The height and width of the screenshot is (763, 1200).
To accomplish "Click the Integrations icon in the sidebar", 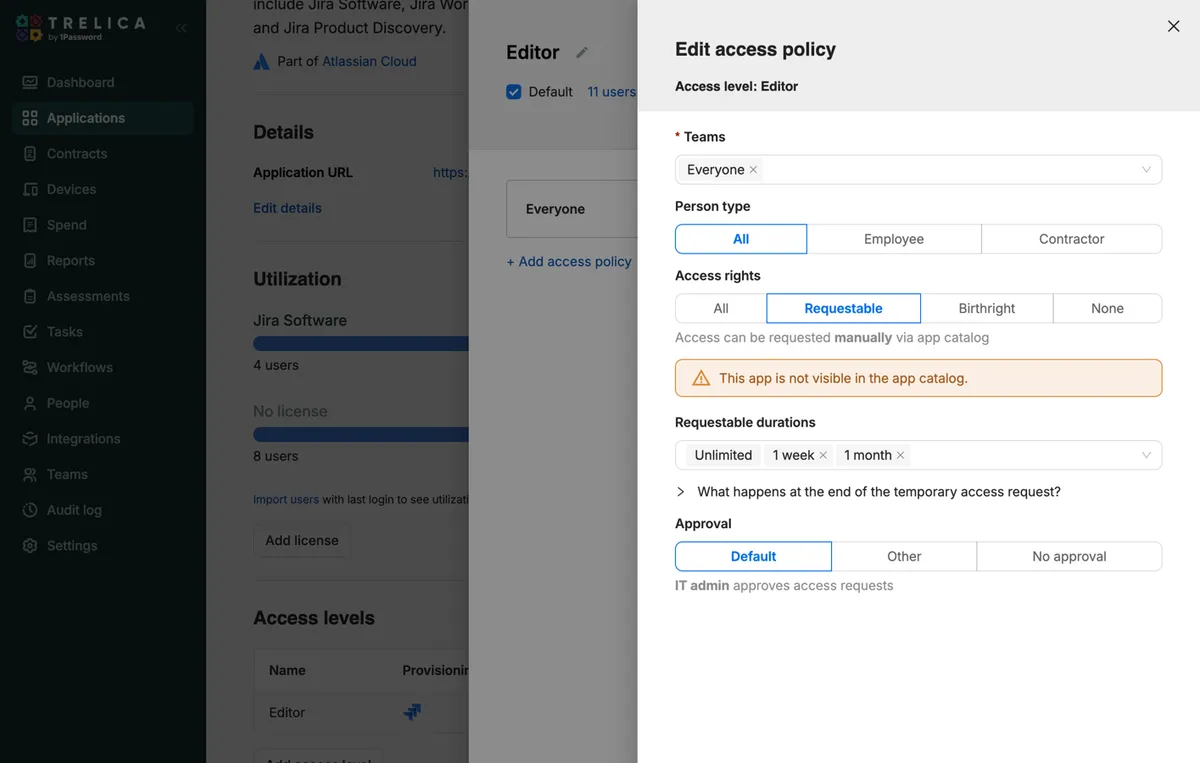I will tap(30, 439).
